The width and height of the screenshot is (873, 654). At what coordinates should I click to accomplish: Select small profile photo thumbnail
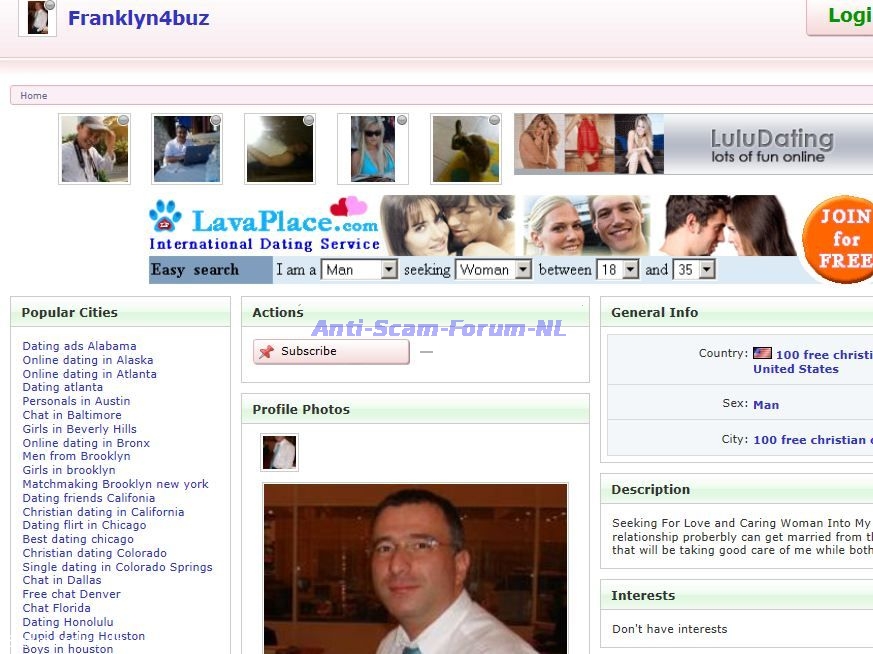(x=279, y=452)
